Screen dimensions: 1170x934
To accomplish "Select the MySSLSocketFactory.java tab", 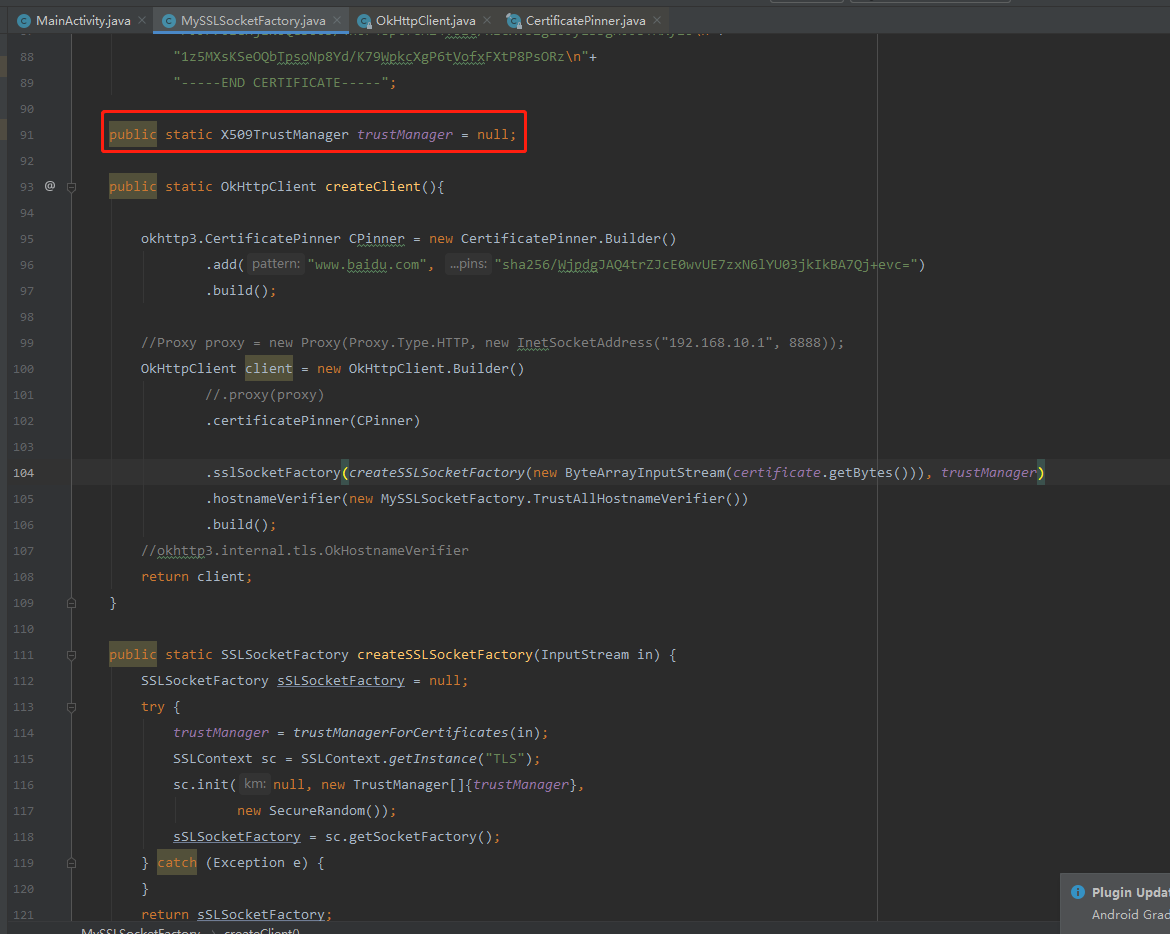I will (253, 21).
